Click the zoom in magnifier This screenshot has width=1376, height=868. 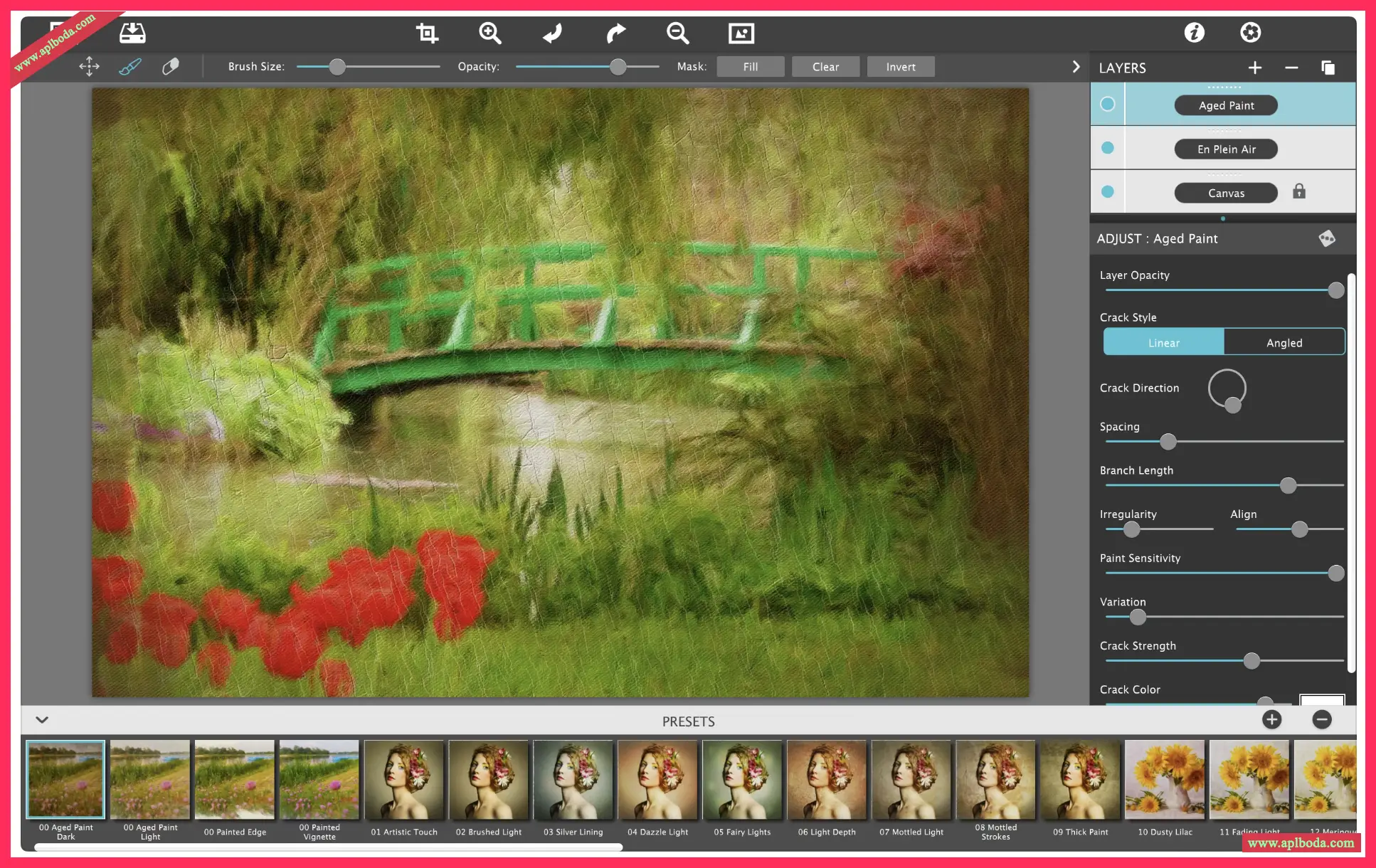coord(489,33)
